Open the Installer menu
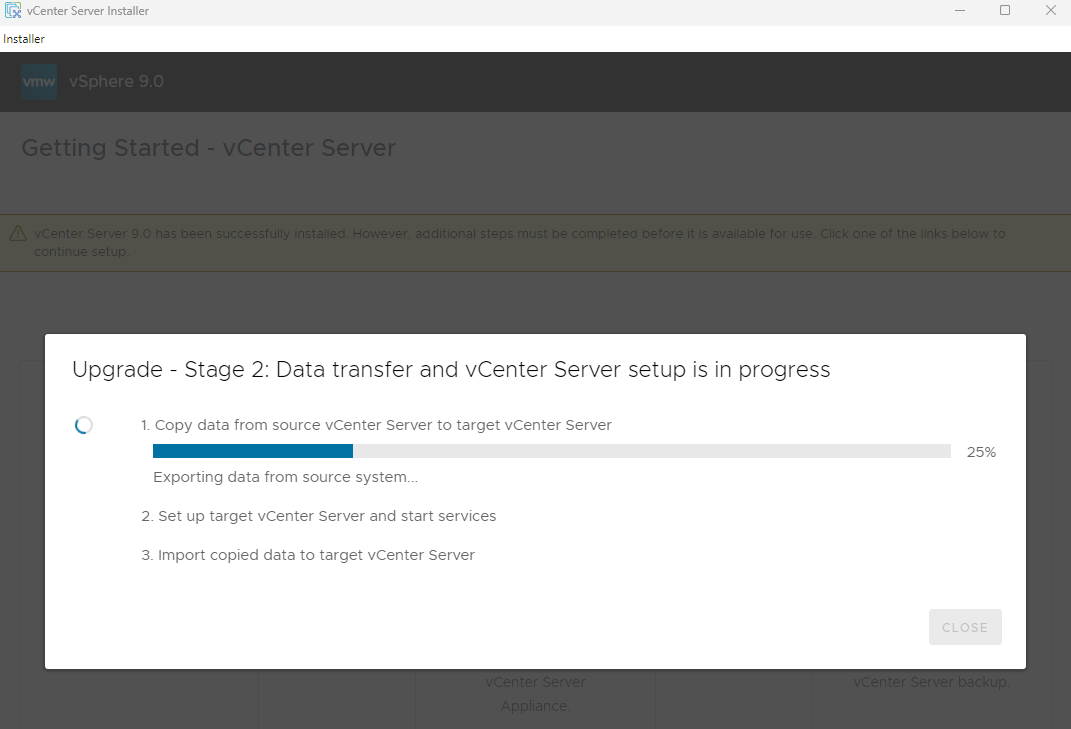 pos(24,39)
